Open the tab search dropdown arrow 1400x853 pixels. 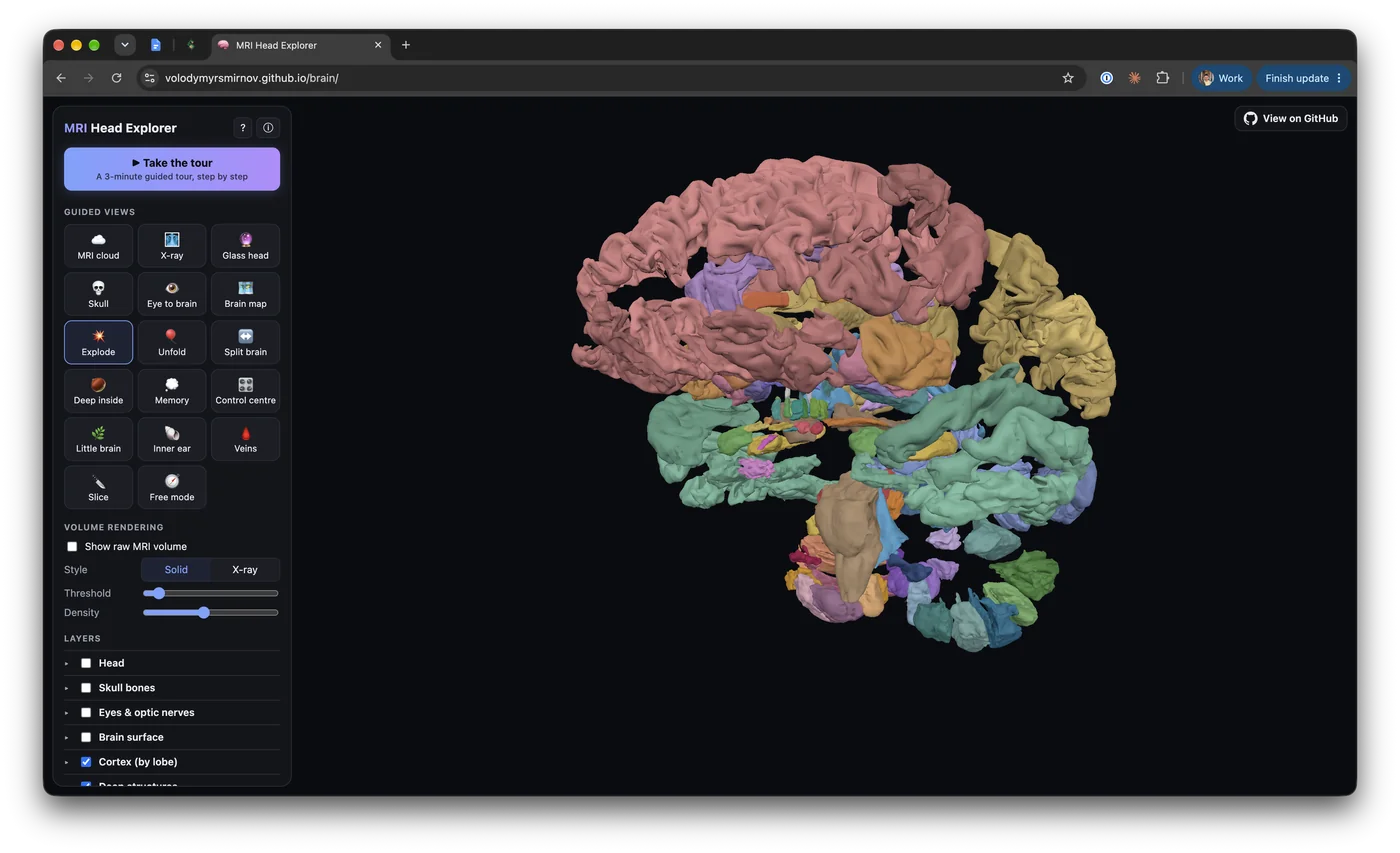click(125, 45)
